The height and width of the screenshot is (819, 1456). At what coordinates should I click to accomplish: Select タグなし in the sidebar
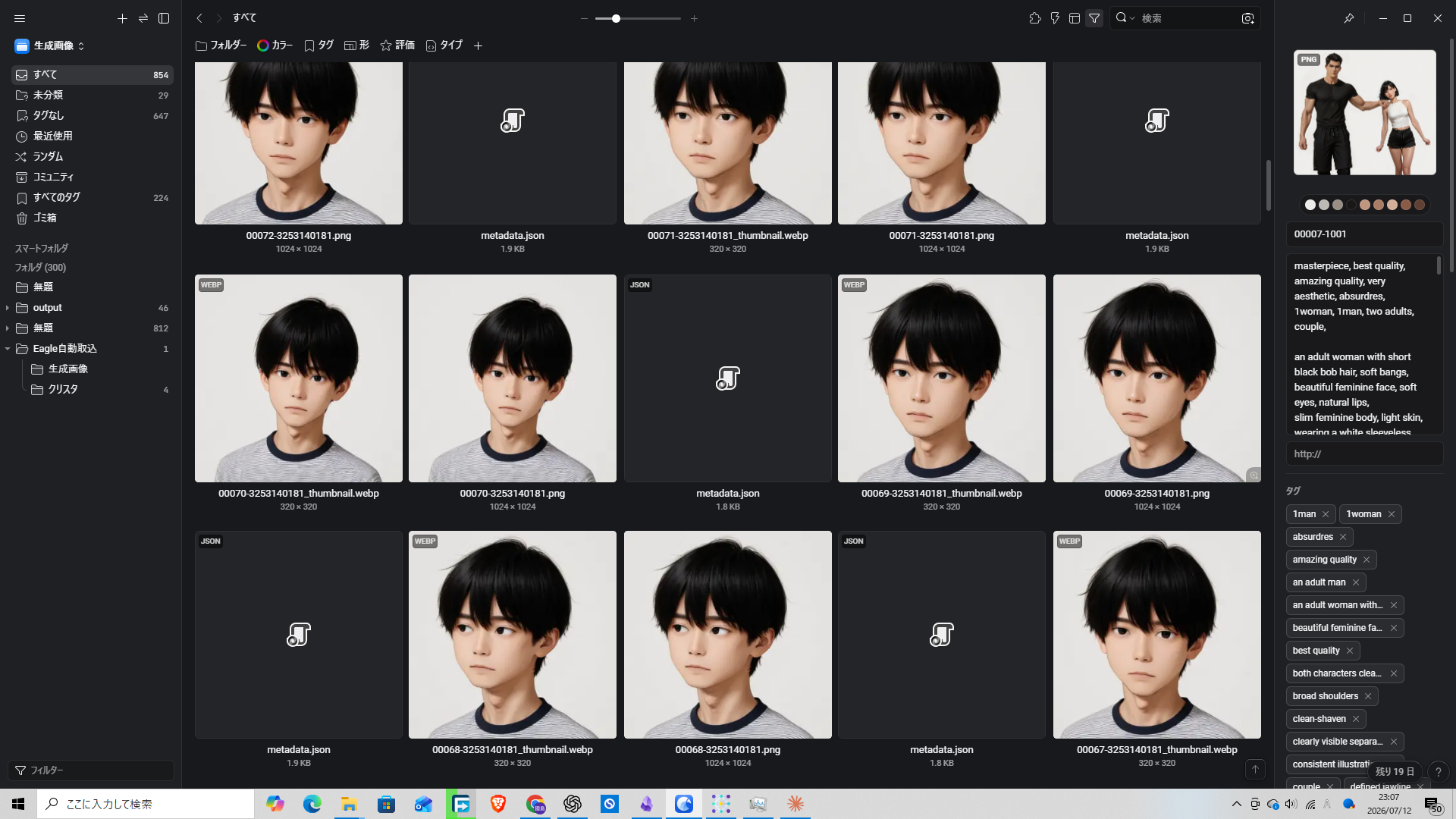[x=93, y=116]
